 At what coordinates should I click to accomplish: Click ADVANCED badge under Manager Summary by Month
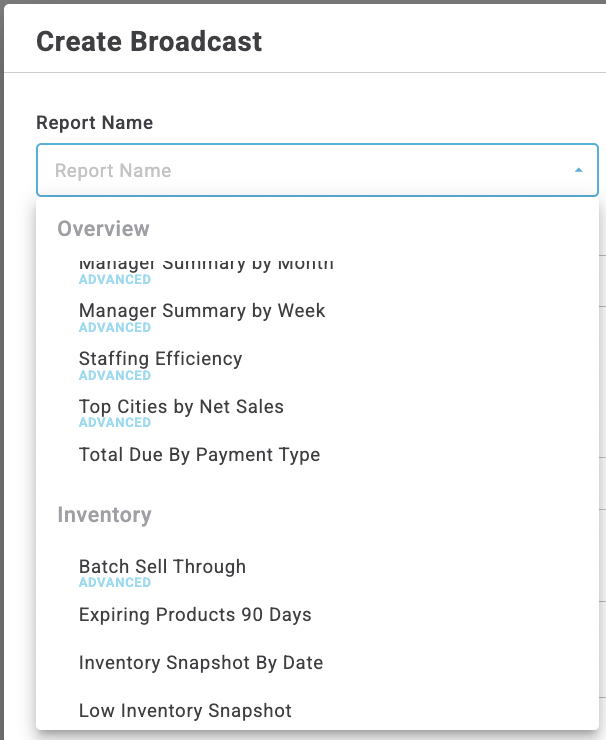point(115,280)
